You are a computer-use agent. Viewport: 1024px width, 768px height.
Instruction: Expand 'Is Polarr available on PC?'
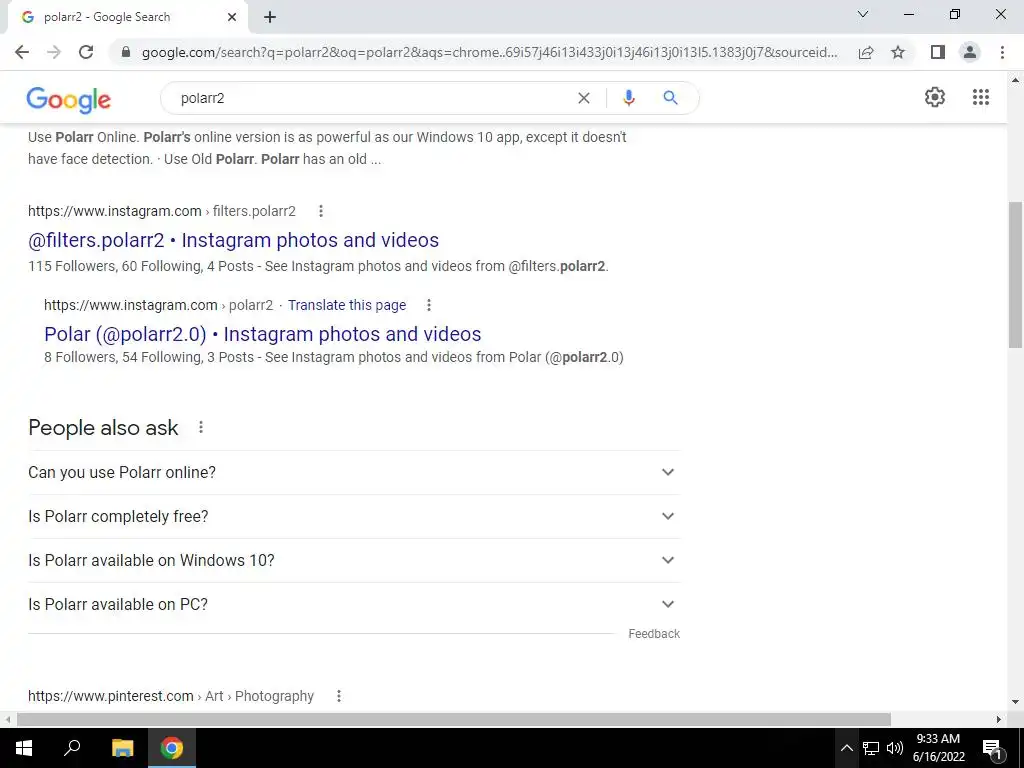pyautogui.click(x=354, y=605)
